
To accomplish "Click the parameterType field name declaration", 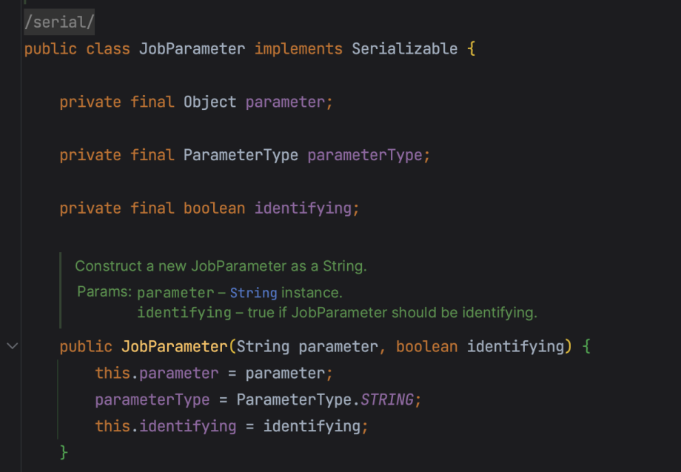I will click(x=365, y=155).
